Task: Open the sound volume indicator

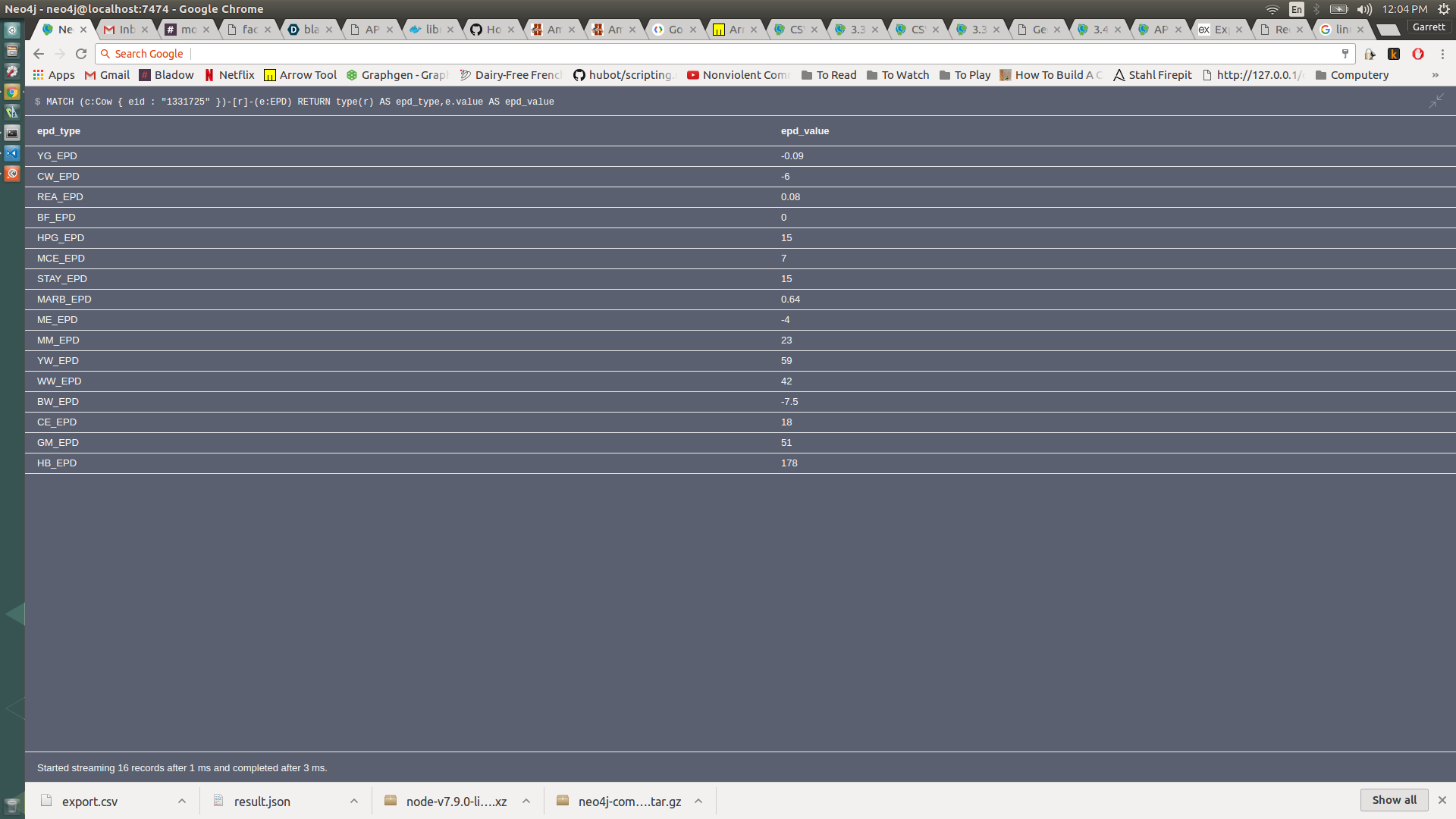Action: click(1363, 9)
